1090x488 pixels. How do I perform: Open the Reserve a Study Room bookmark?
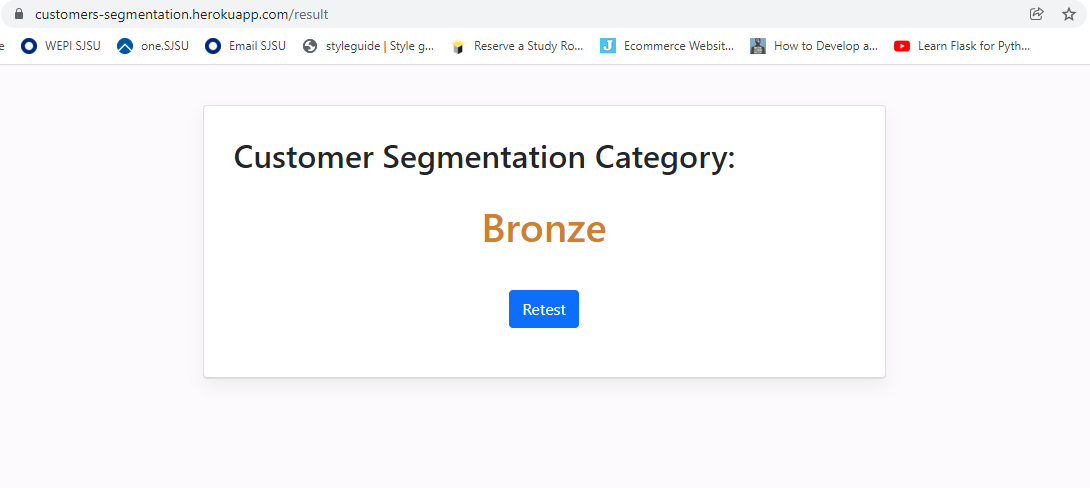point(517,46)
